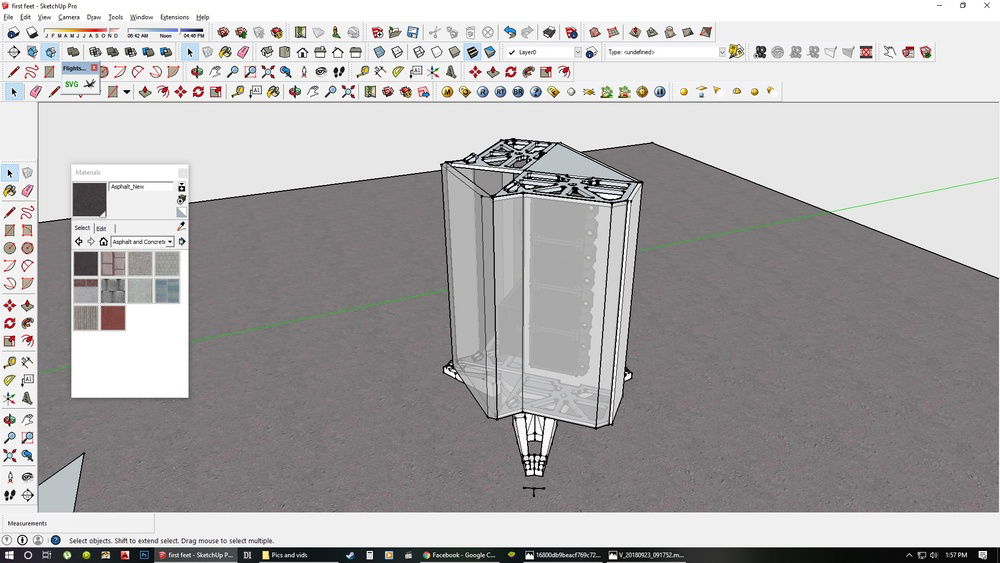Screen dimensions: 1000x563
Task: Pick the red brick material swatch
Action: coord(113,318)
